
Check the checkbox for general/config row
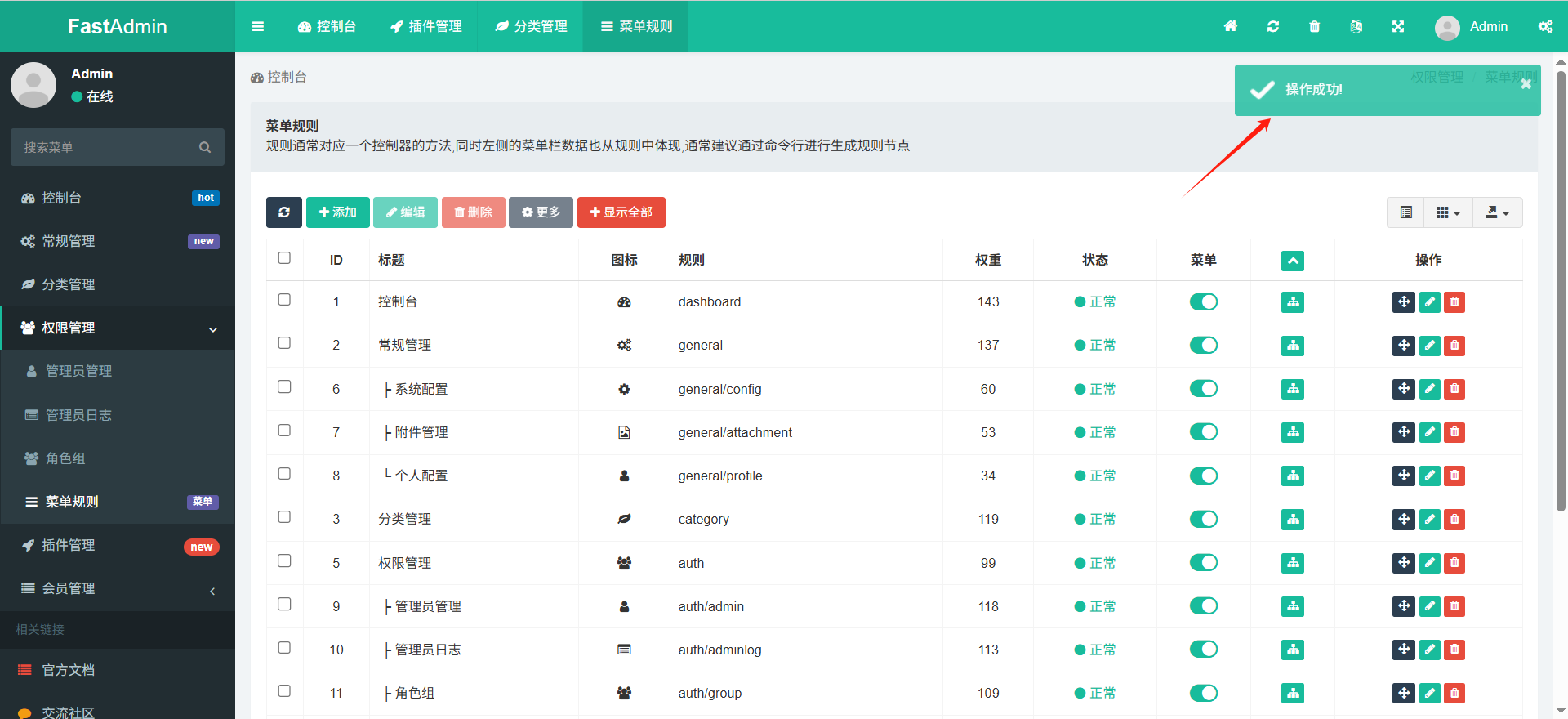(x=284, y=386)
